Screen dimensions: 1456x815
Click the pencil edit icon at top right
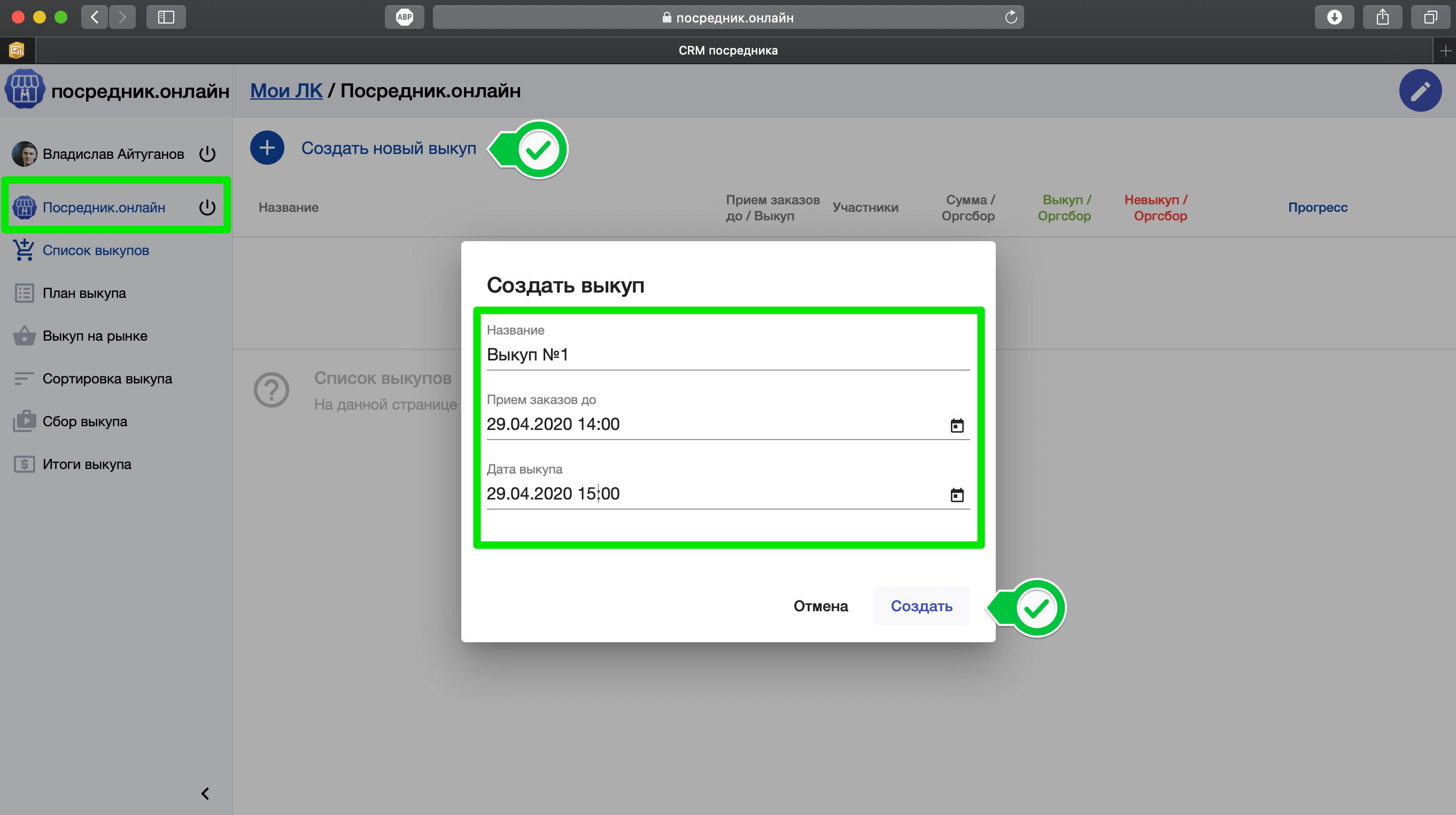coord(1420,90)
